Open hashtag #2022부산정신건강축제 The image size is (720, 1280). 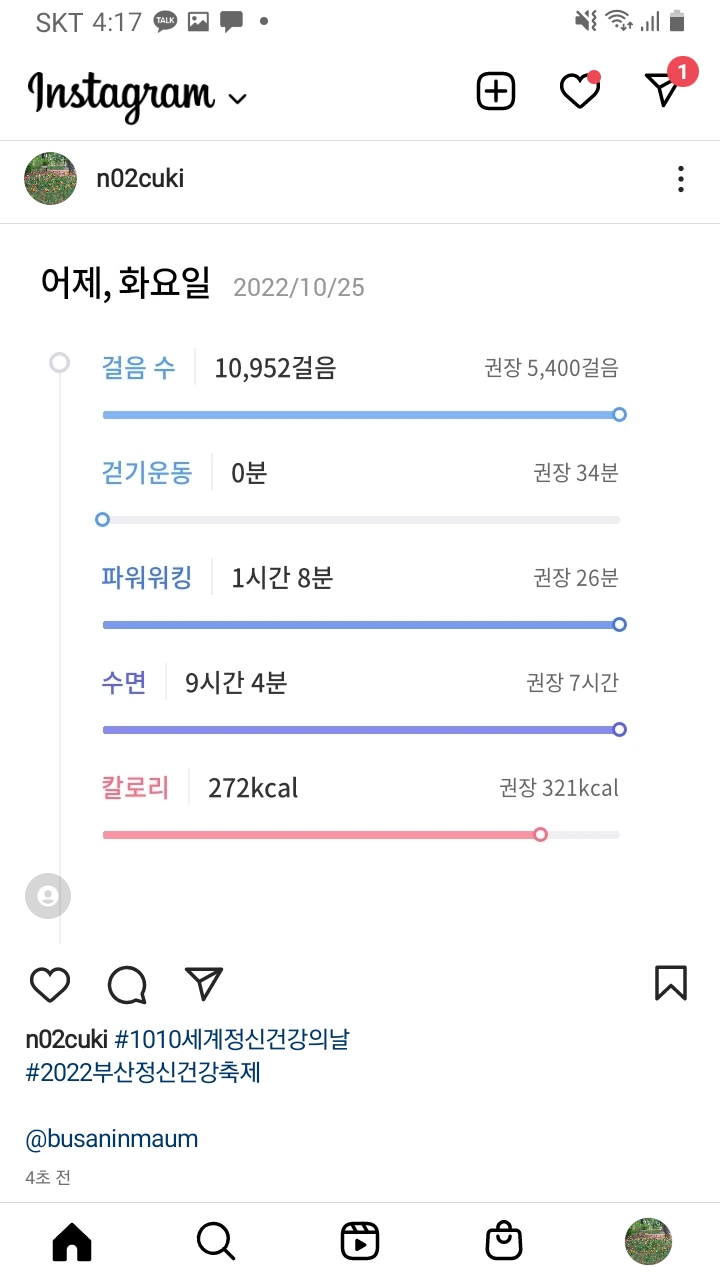coord(143,1073)
